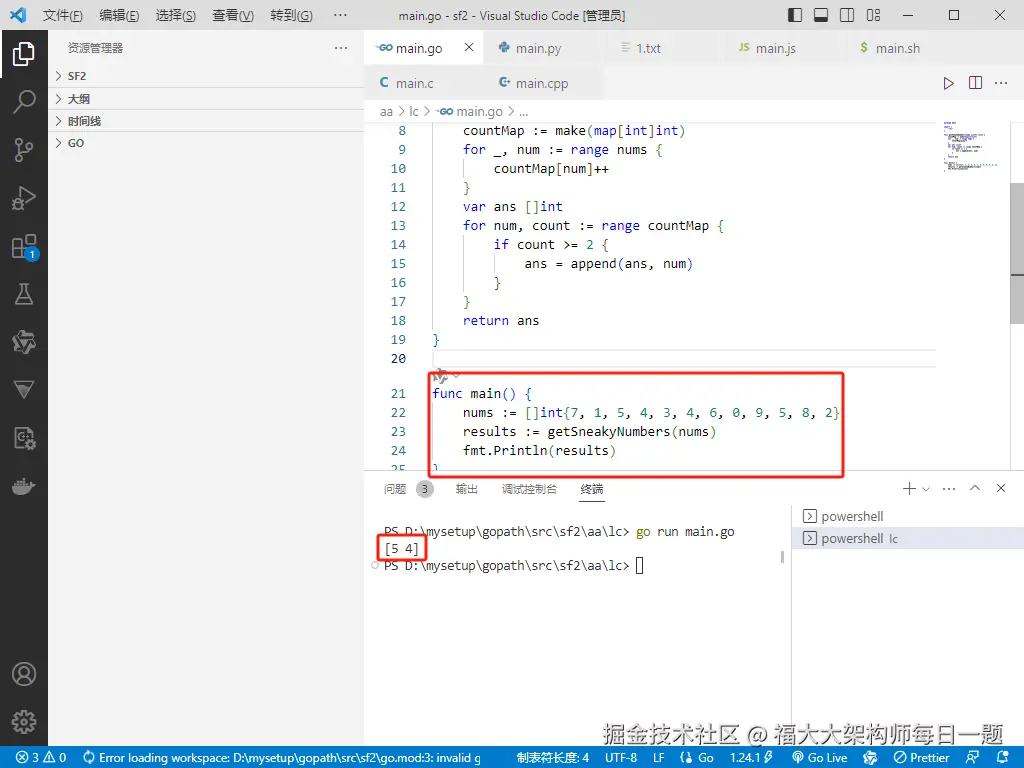Open the Testing flask view
Viewport: 1024px width, 768px height.
tap(24, 294)
